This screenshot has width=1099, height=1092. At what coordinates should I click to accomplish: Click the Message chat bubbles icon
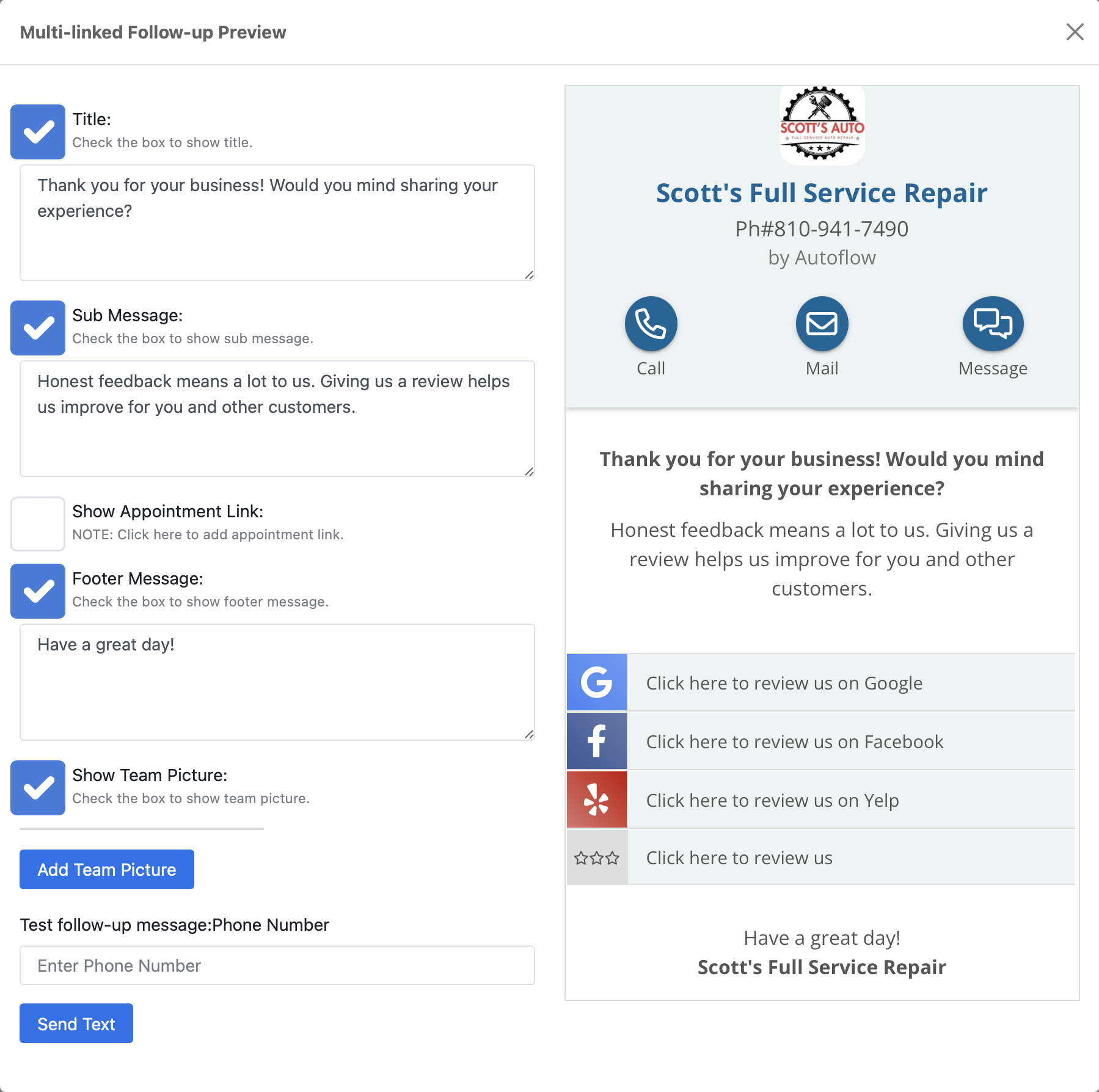[x=993, y=324]
